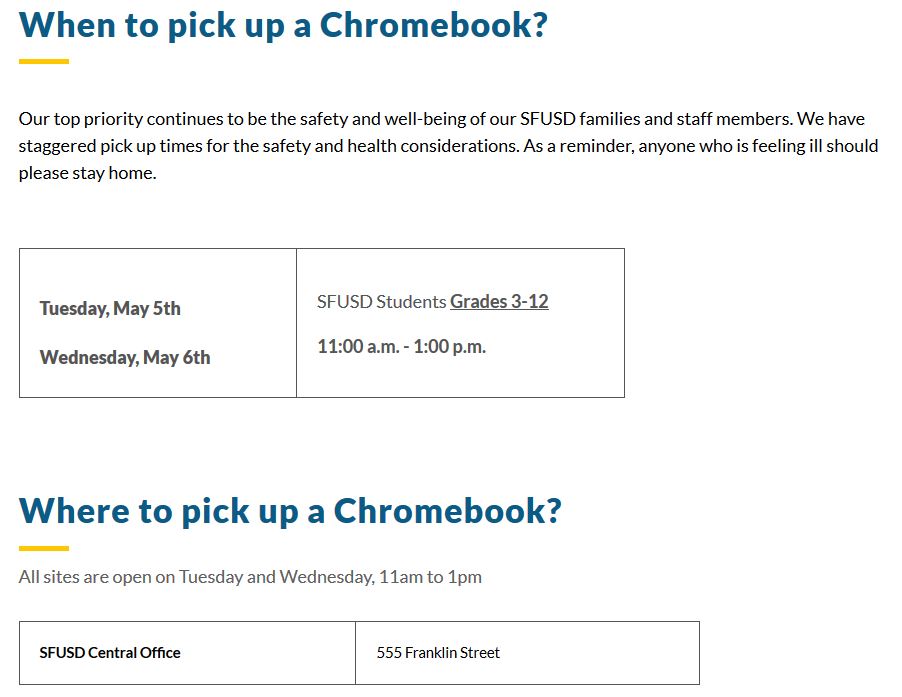
Task: Click the "Grades 3-12" underlined link
Action: tap(499, 301)
